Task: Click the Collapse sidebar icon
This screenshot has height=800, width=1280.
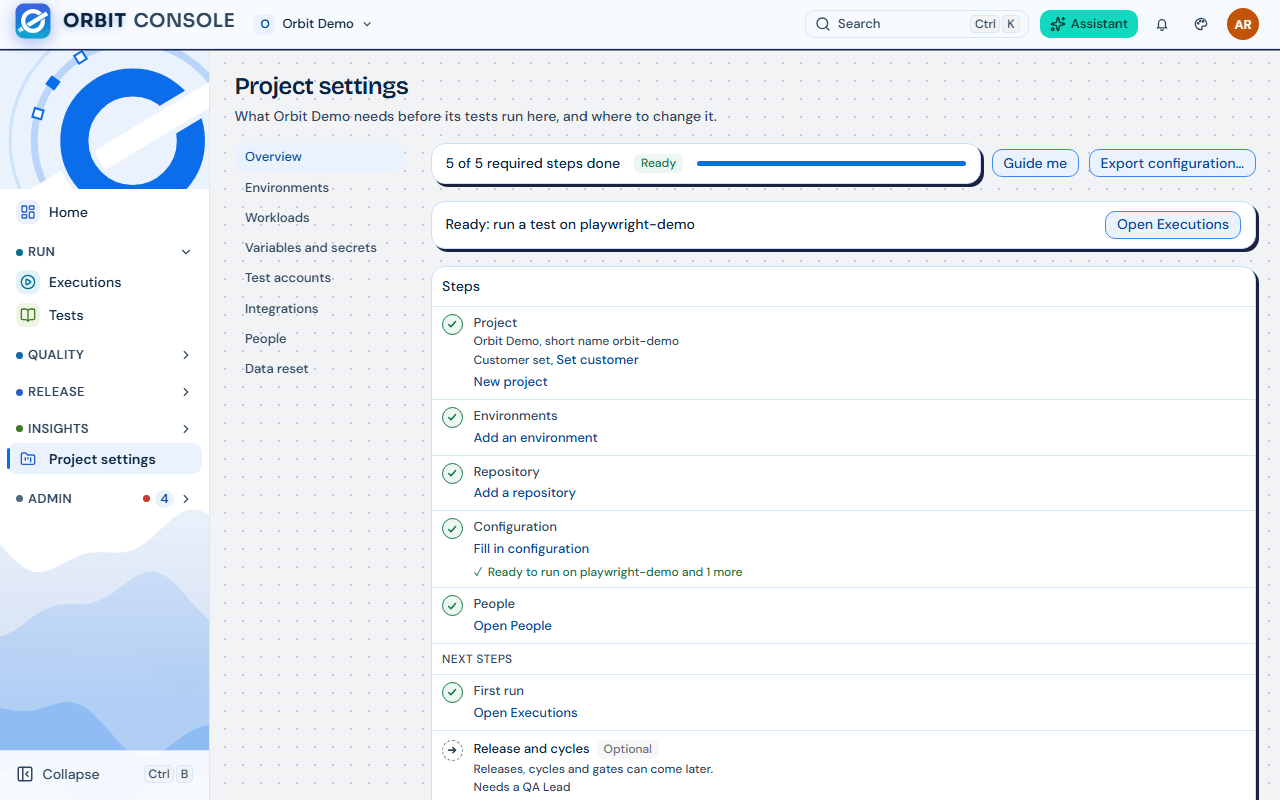Action: pyautogui.click(x=25, y=774)
